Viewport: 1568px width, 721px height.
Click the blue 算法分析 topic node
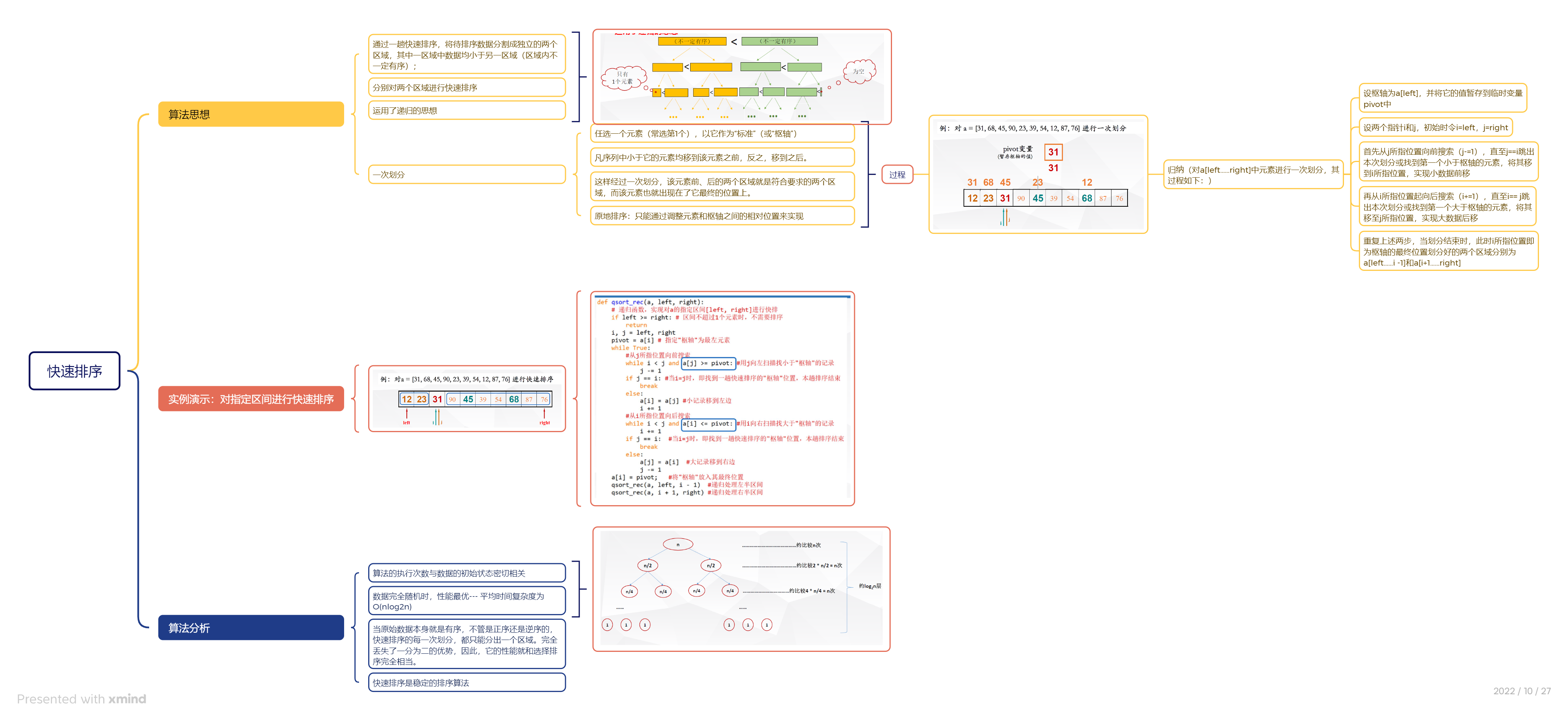coord(250,627)
